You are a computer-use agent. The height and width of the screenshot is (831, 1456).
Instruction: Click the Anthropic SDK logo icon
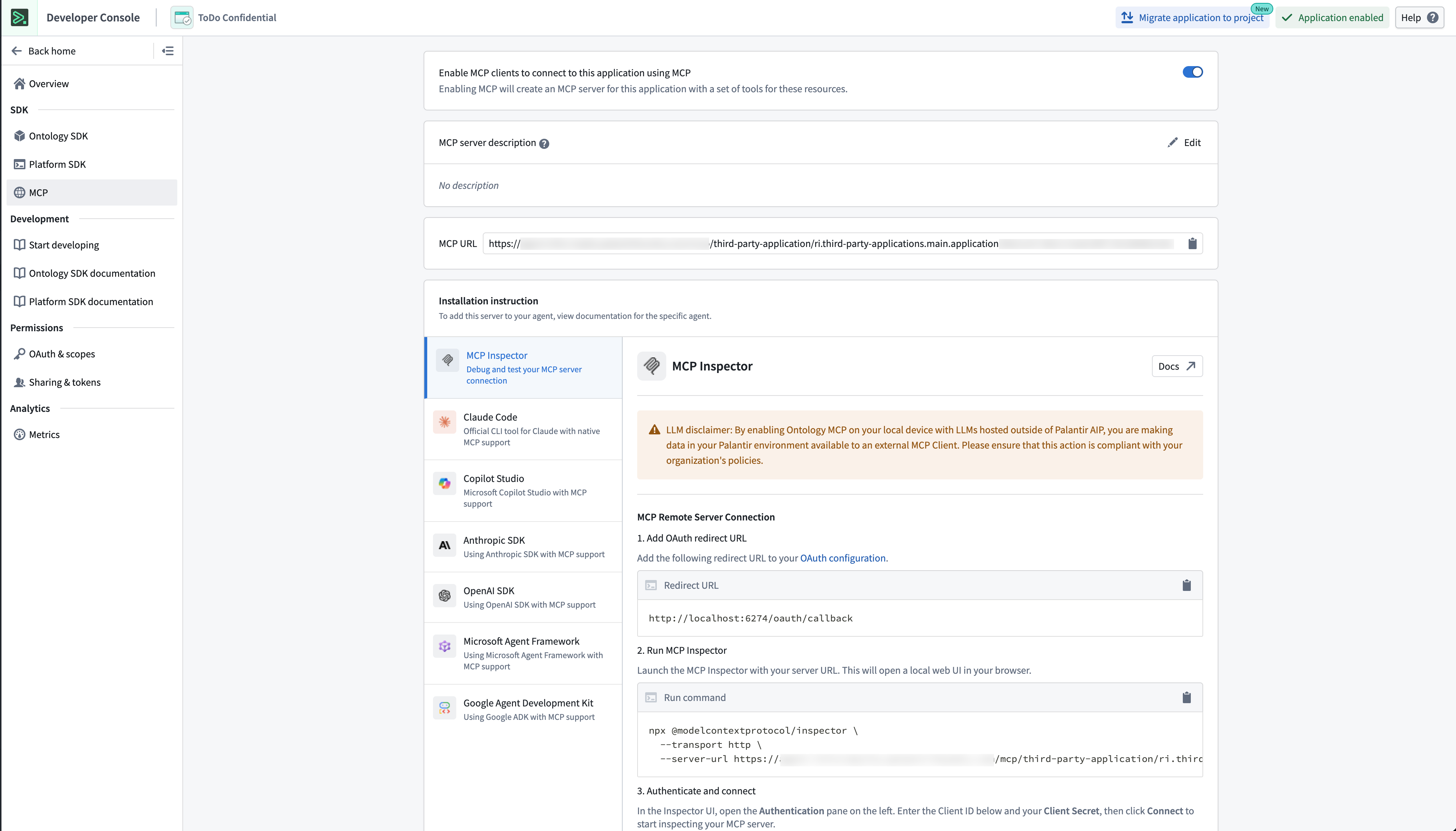click(445, 545)
